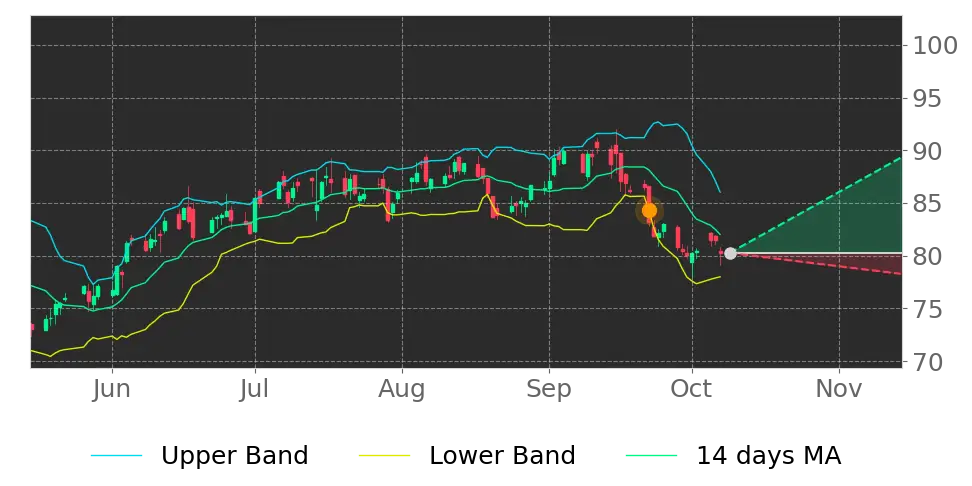The height and width of the screenshot is (486, 972).
Task: Select the Lower Band legend label
Action: [502, 456]
